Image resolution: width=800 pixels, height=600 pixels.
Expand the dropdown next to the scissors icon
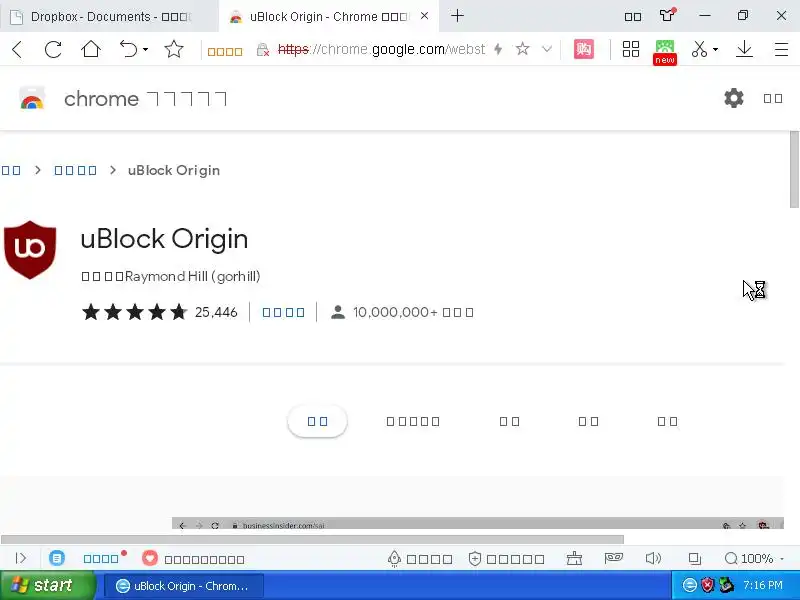[715, 49]
